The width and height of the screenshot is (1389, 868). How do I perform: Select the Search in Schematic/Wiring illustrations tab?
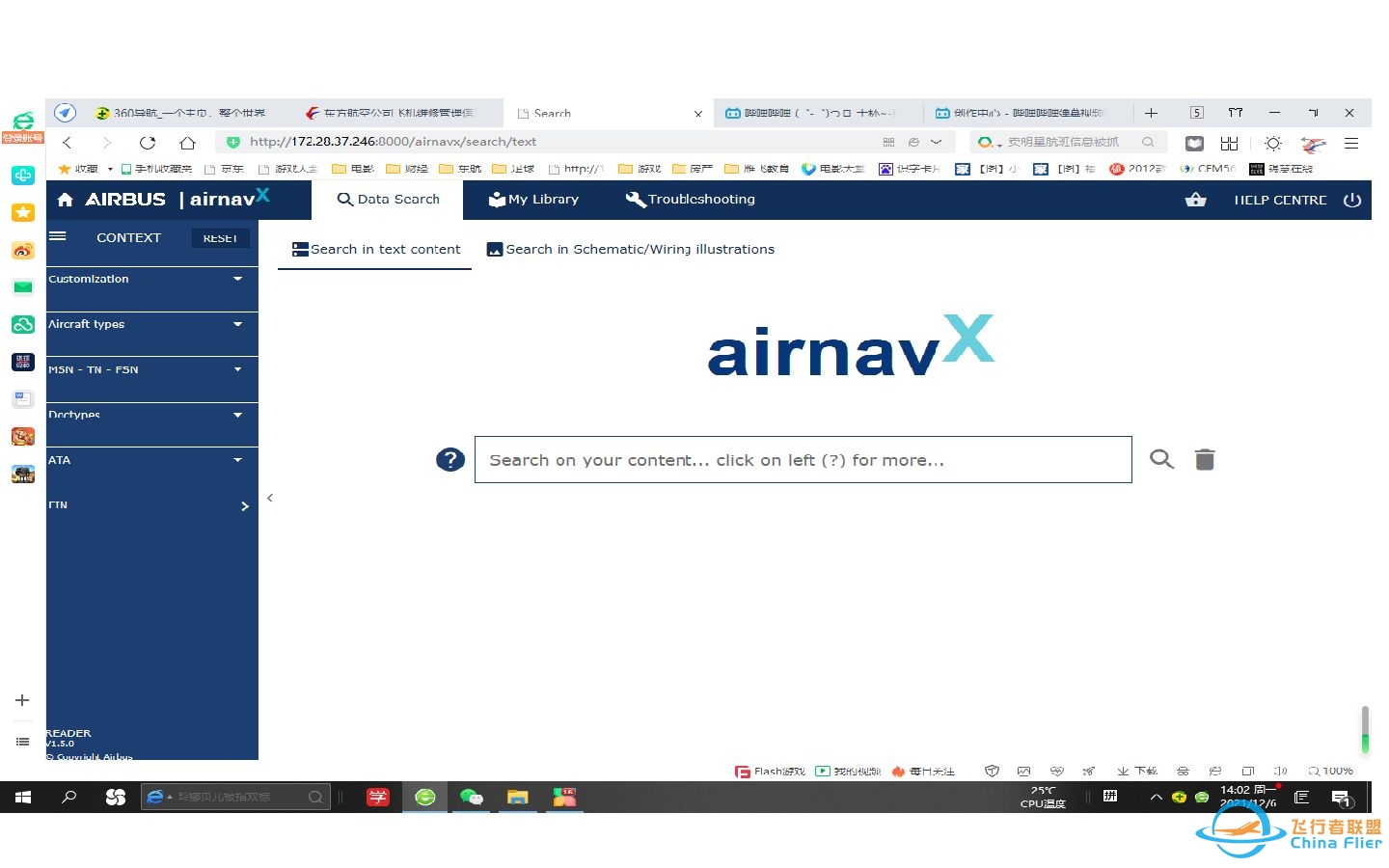631,249
